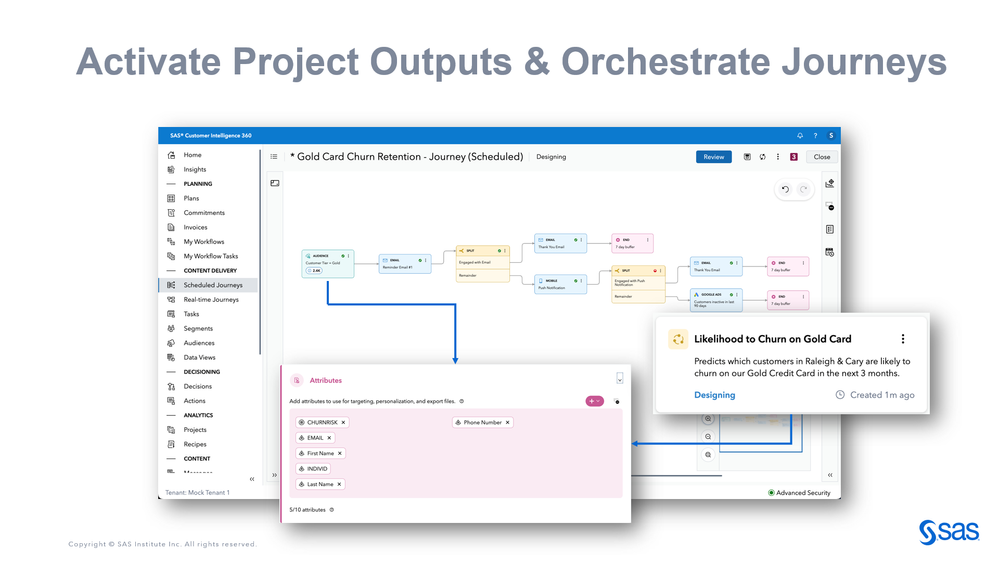Click the refresh icon in journey toolbar
Image resolution: width=999 pixels, height=562 pixels.
(763, 157)
